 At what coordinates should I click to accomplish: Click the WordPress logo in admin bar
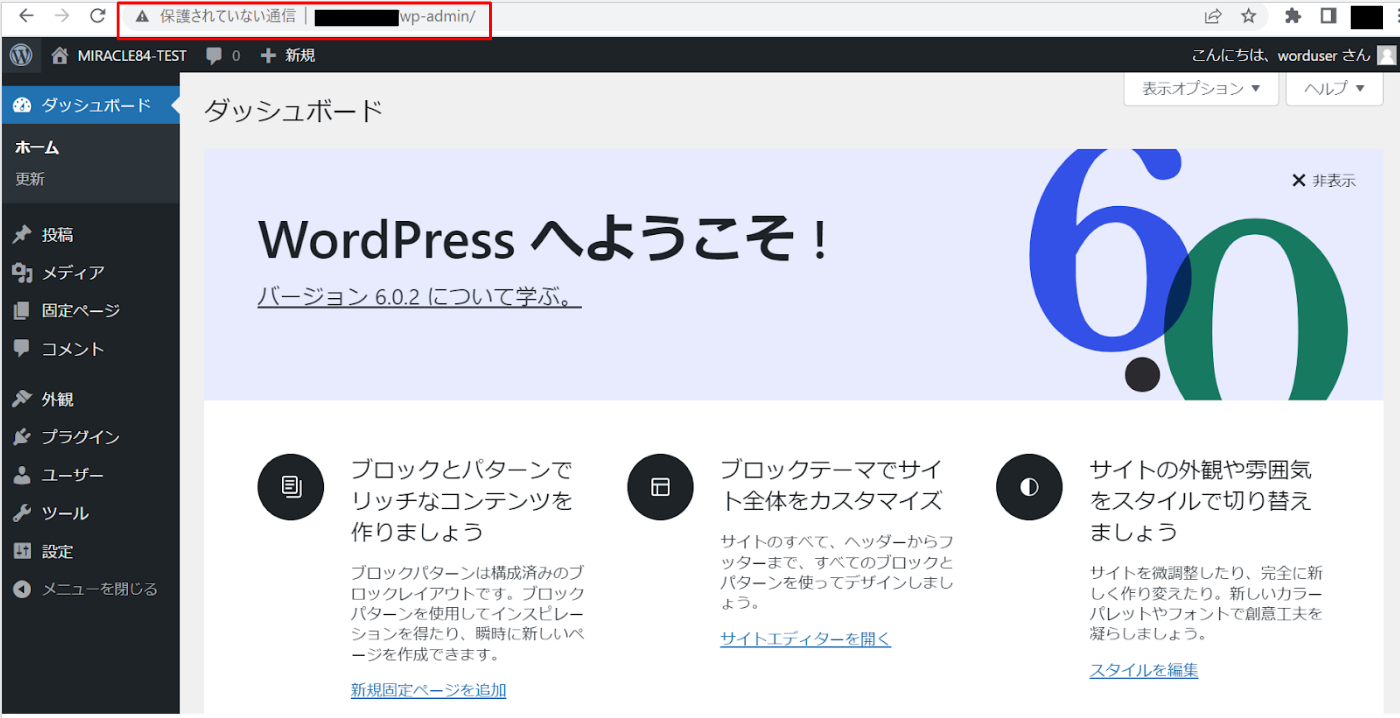click(21, 55)
